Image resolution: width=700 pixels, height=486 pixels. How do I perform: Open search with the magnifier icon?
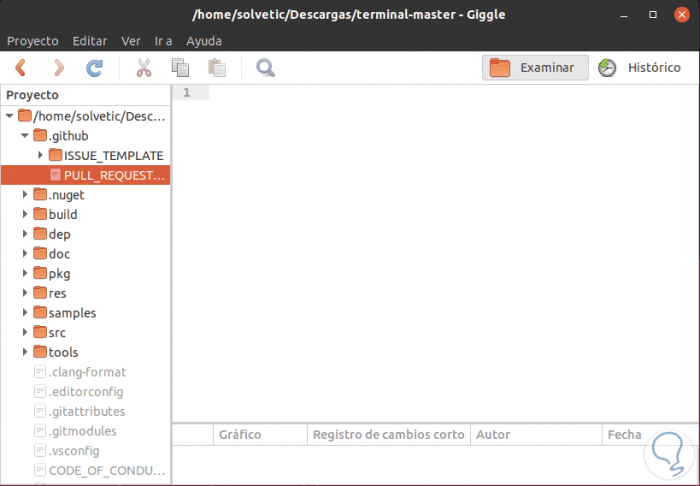[x=265, y=68]
